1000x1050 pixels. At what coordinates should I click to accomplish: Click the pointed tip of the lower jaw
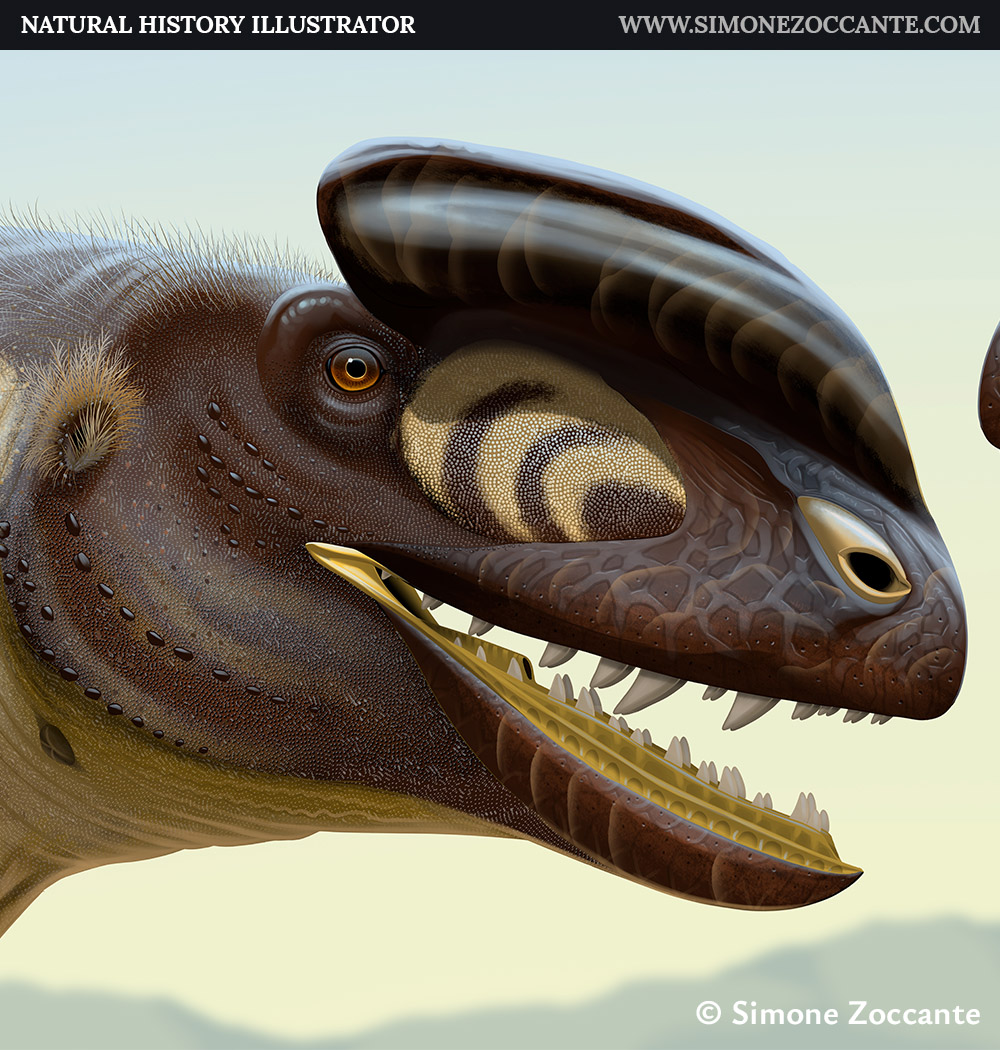[x=848, y=873]
